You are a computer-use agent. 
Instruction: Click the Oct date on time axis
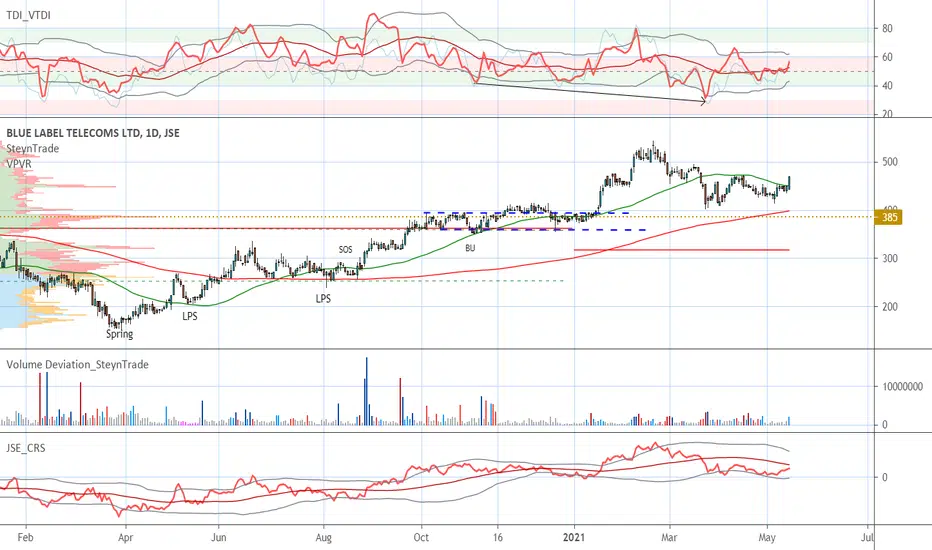(421, 538)
